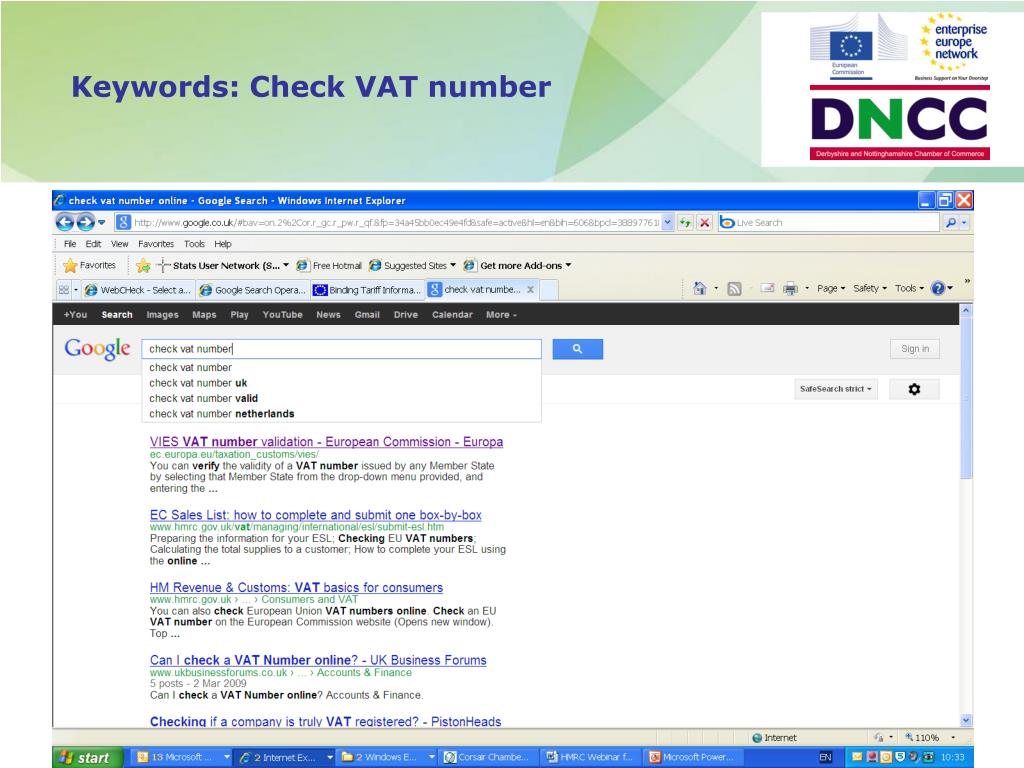The image size is (1024, 768).
Task: Click the Windows start button
Action: pyautogui.click(x=88, y=757)
